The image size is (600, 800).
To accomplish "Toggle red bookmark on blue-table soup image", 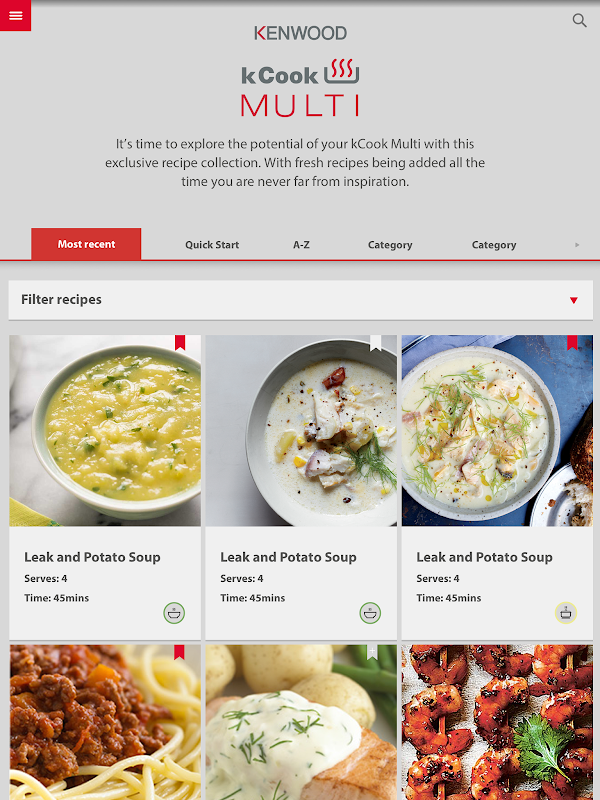I will (x=572, y=342).
